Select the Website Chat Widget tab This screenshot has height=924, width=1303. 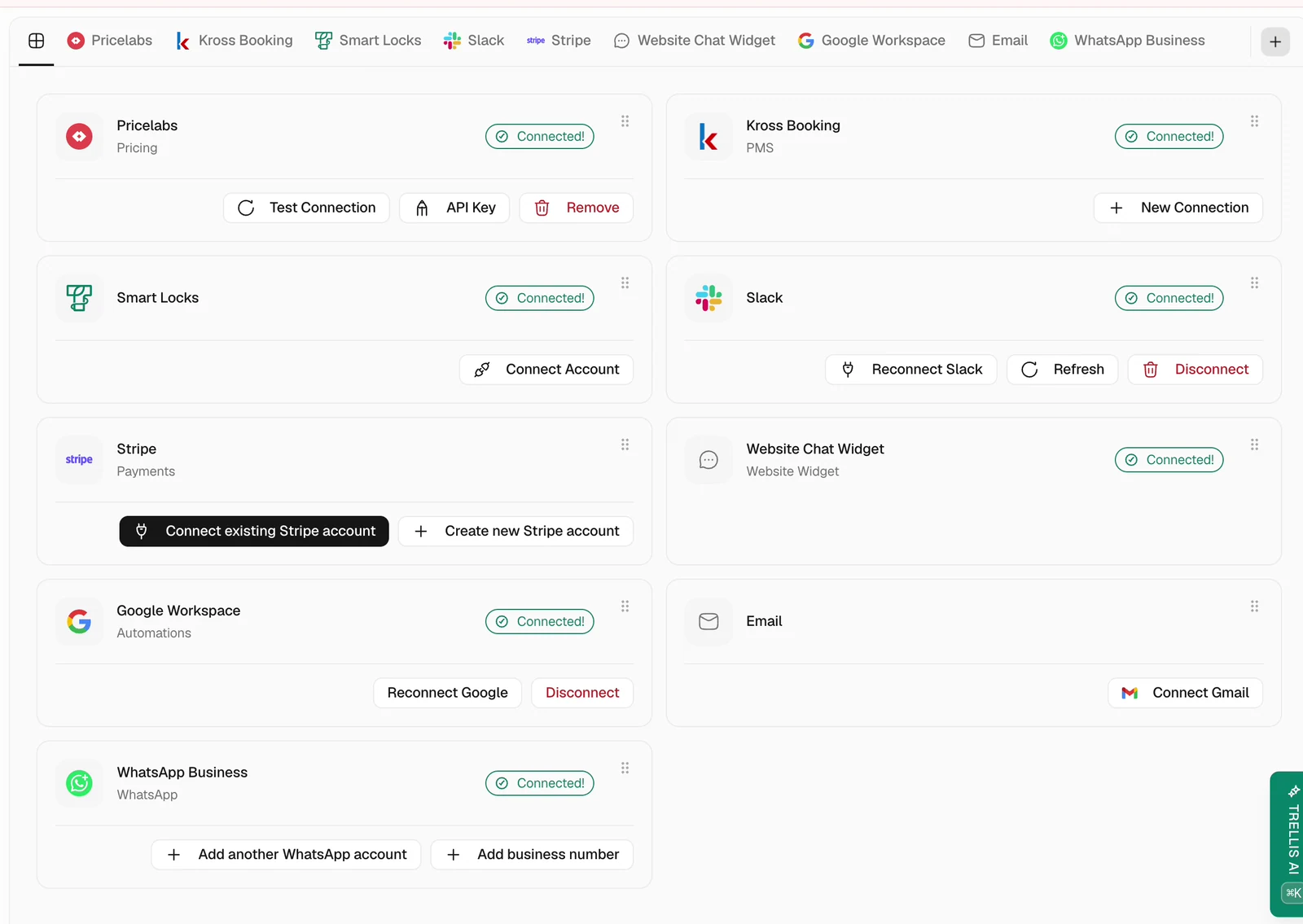pos(695,41)
